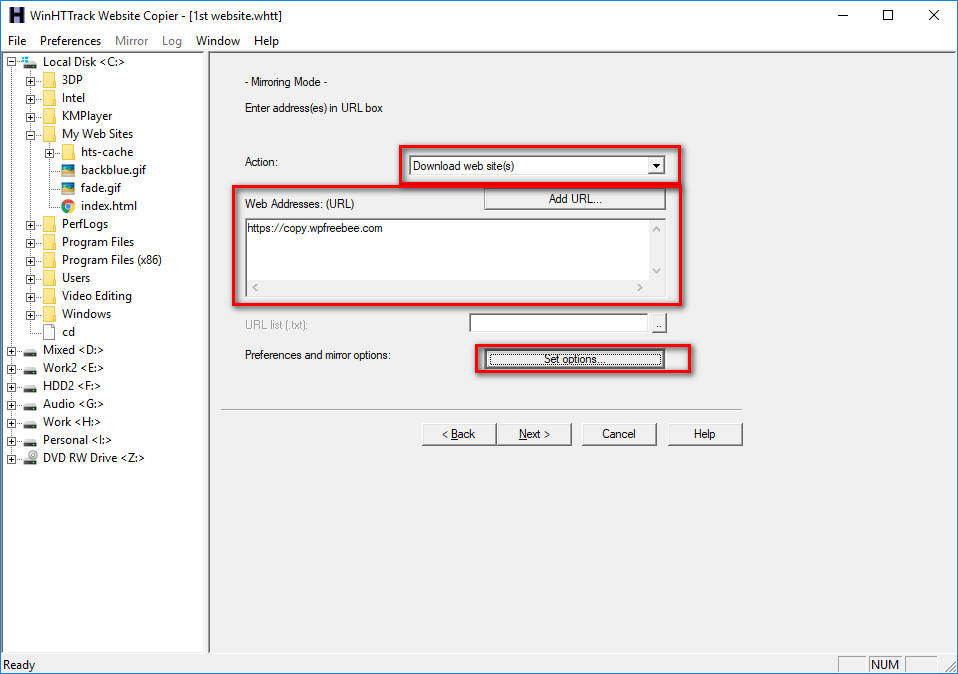Viewport: 958px width, 674px height.
Task: Open the Mirror menu
Action: (x=131, y=41)
